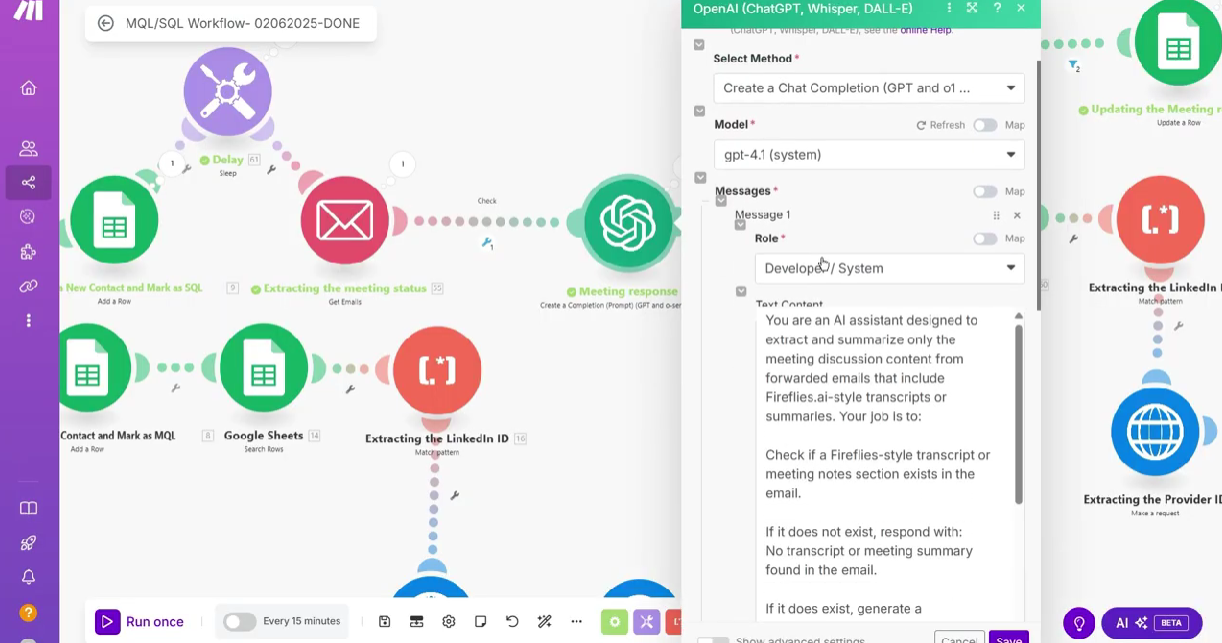Click the Text Content scrollbar thumb

point(1019,414)
